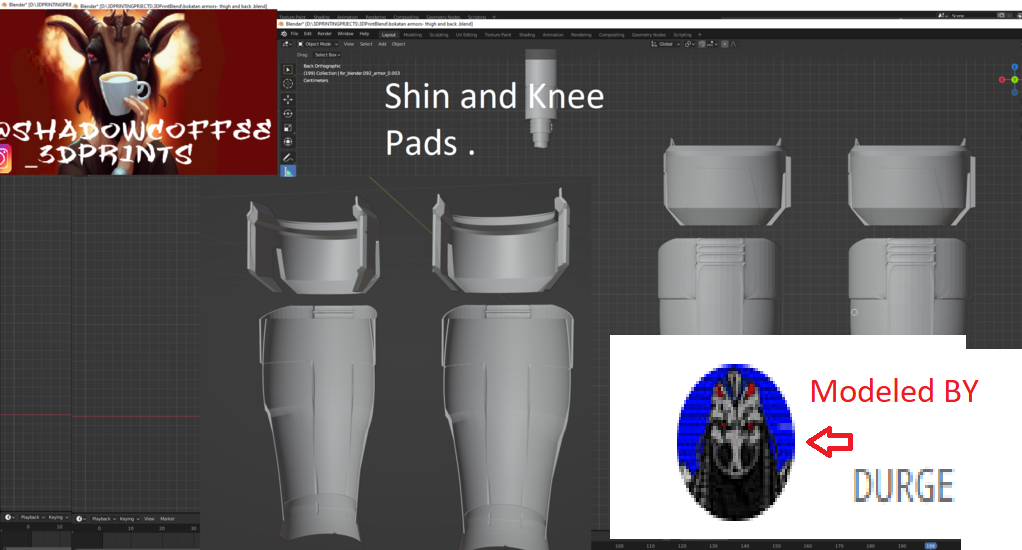1022x550 pixels.
Task: Click the DURGE avatar thumbnail
Action: 736,442
